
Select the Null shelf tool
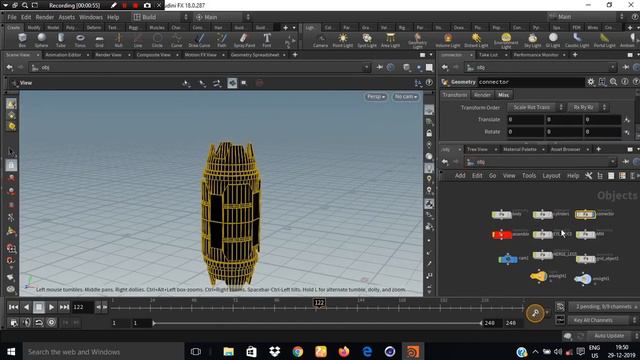[x=118, y=40]
